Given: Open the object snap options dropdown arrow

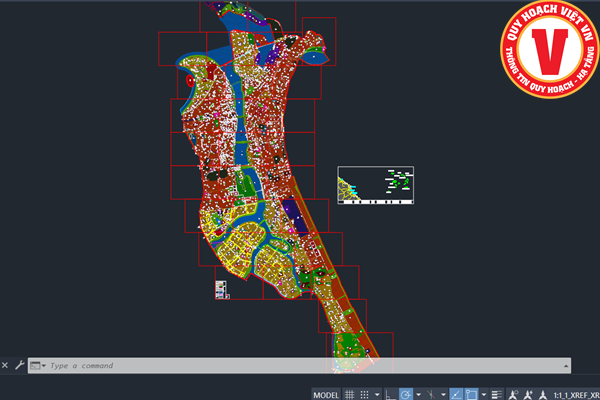Looking at the screenshot, I should [484, 394].
